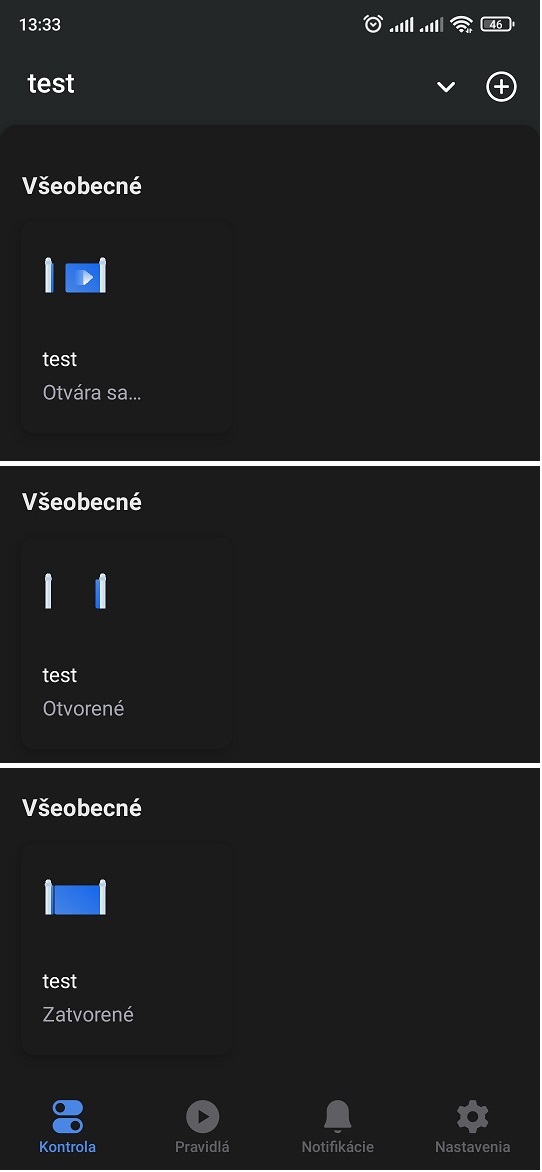Select the test card showing Otvorené
The width and height of the screenshot is (542, 1172).
coord(126,642)
